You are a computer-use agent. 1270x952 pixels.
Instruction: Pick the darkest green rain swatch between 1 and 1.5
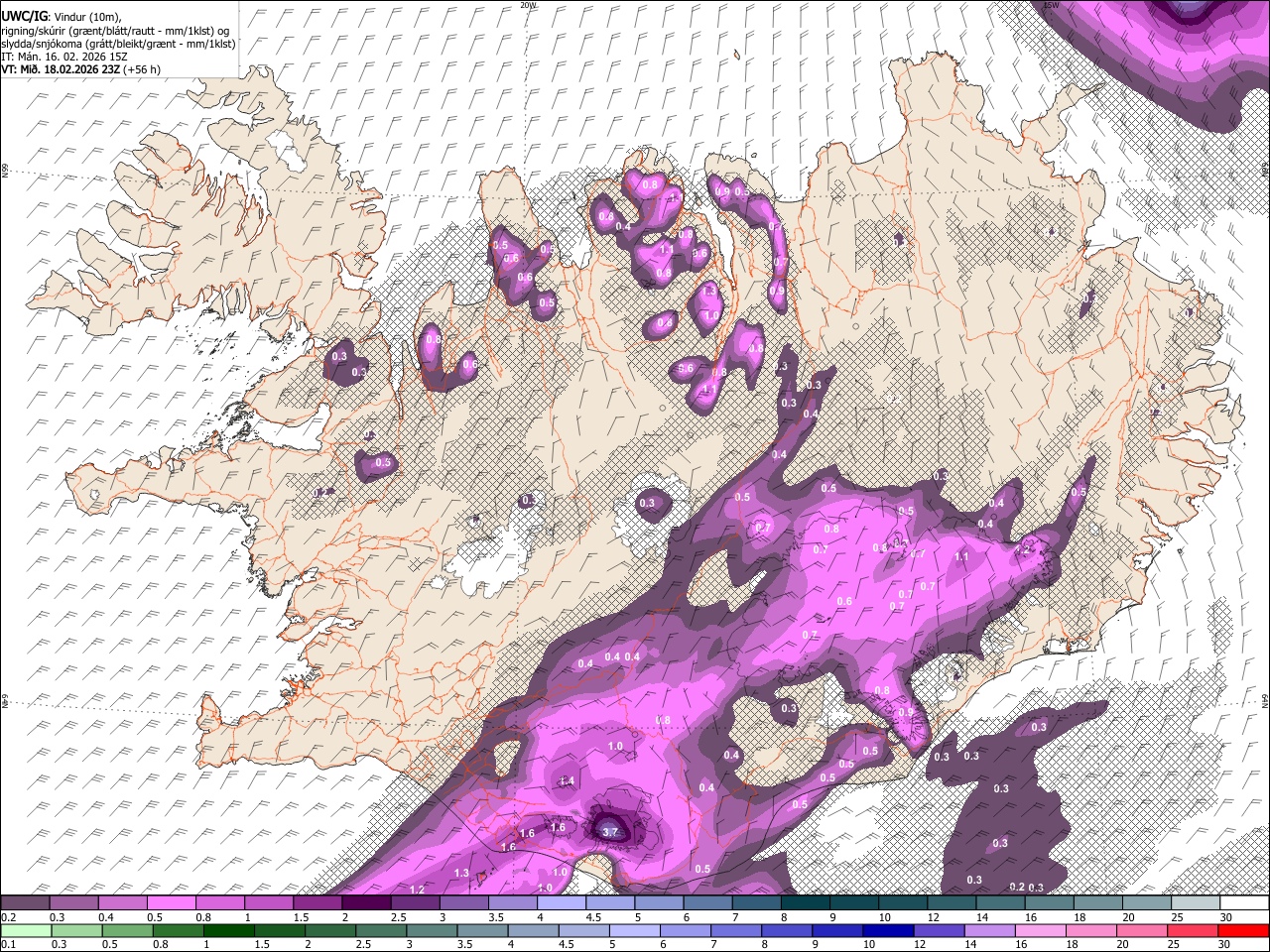(x=229, y=930)
